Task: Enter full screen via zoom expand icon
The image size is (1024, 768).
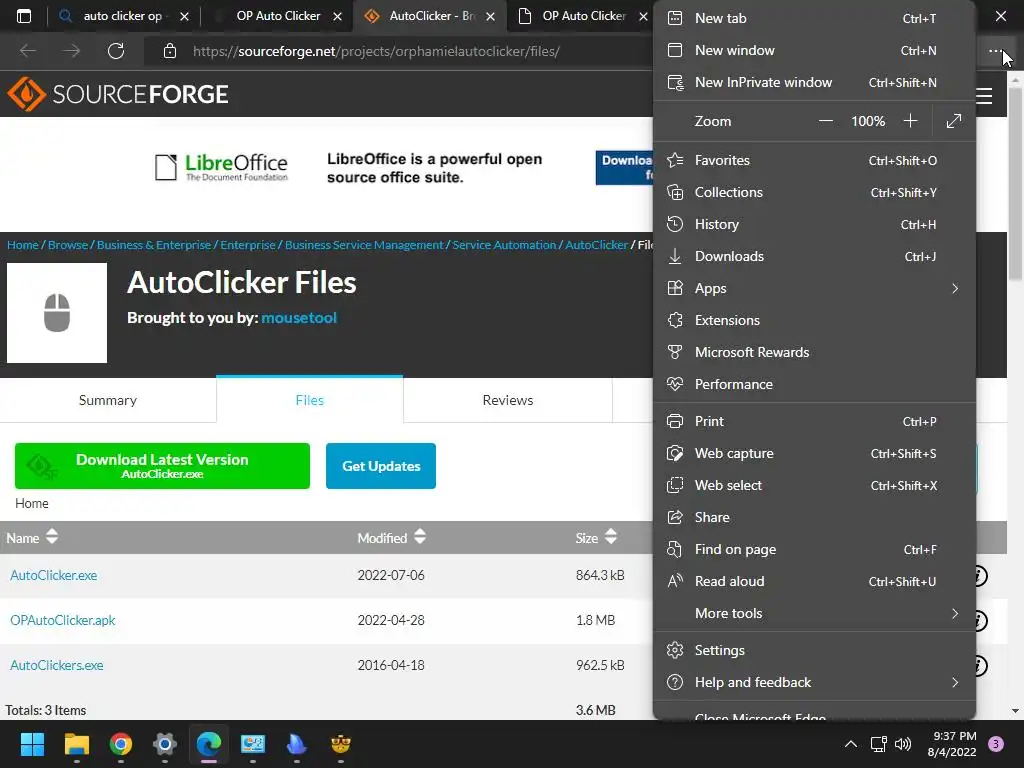Action: pyautogui.click(x=953, y=121)
